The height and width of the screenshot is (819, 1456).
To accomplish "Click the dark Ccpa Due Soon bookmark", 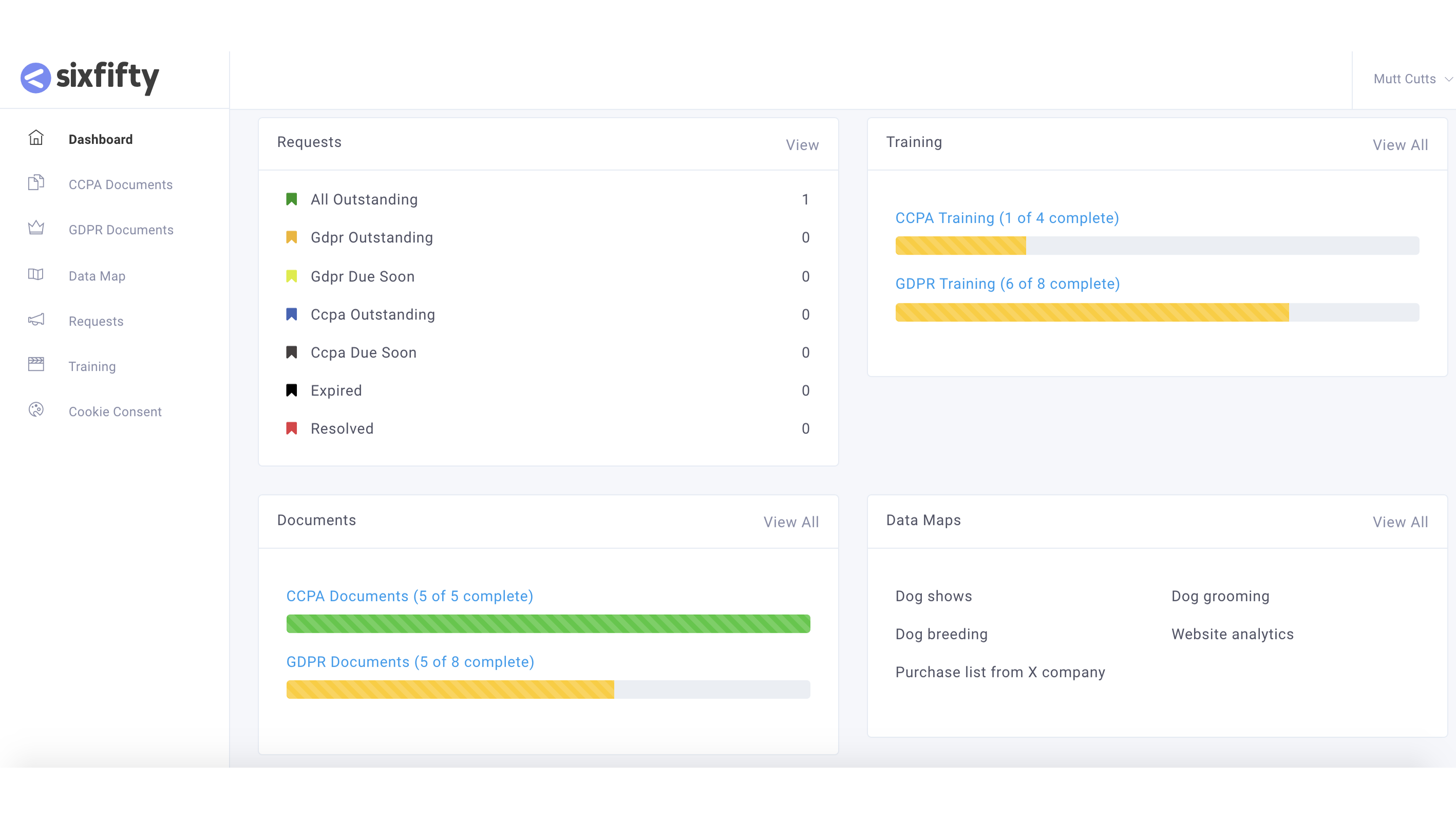I will [292, 353].
